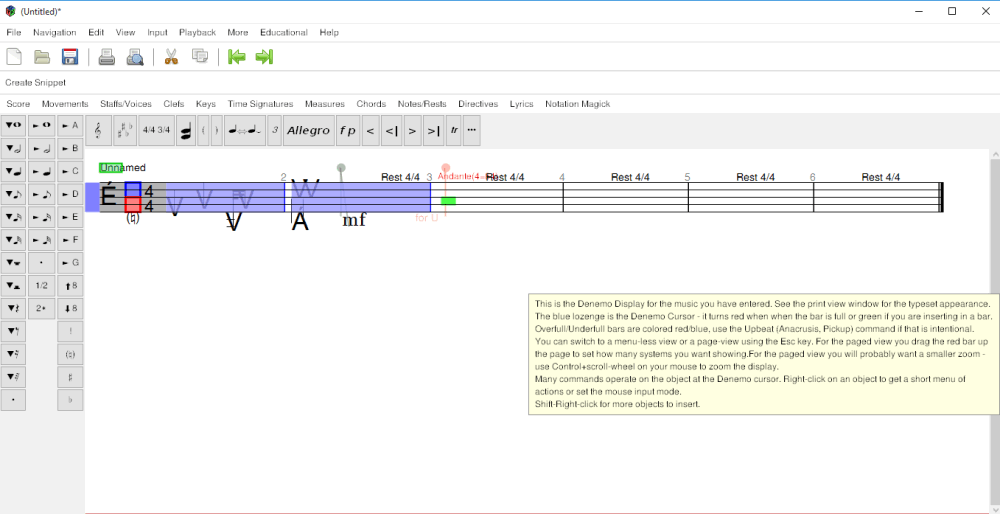The width and height of the screenshot is (1000, 514).
Task: Click the green cursor in measure 3
Action: pos(448,201)
